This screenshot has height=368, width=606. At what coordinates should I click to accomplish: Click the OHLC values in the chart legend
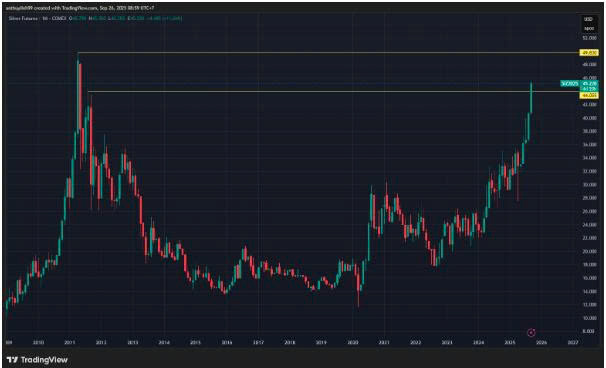point(126,18)
